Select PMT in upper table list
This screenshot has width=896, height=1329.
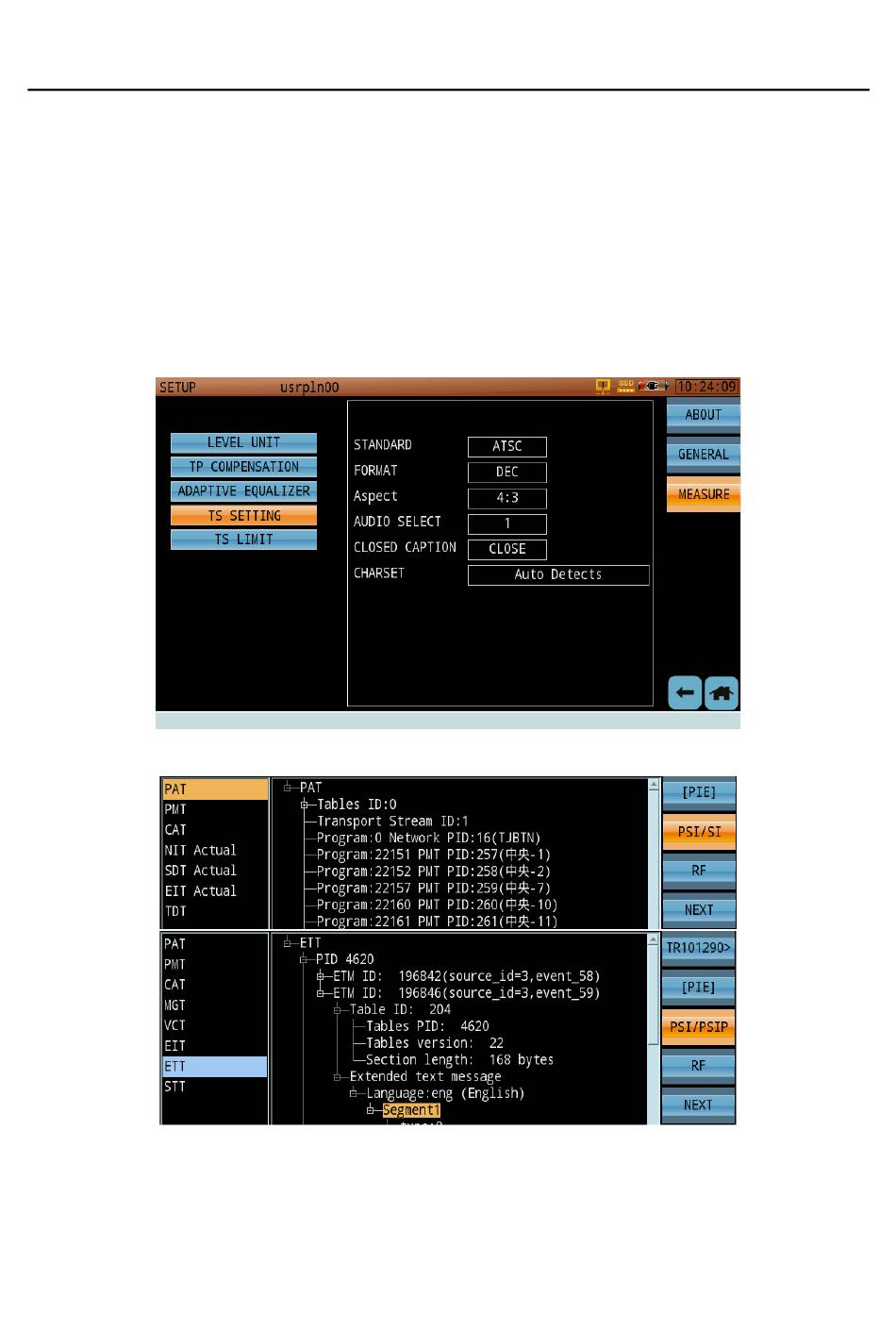tap(215, 809)
